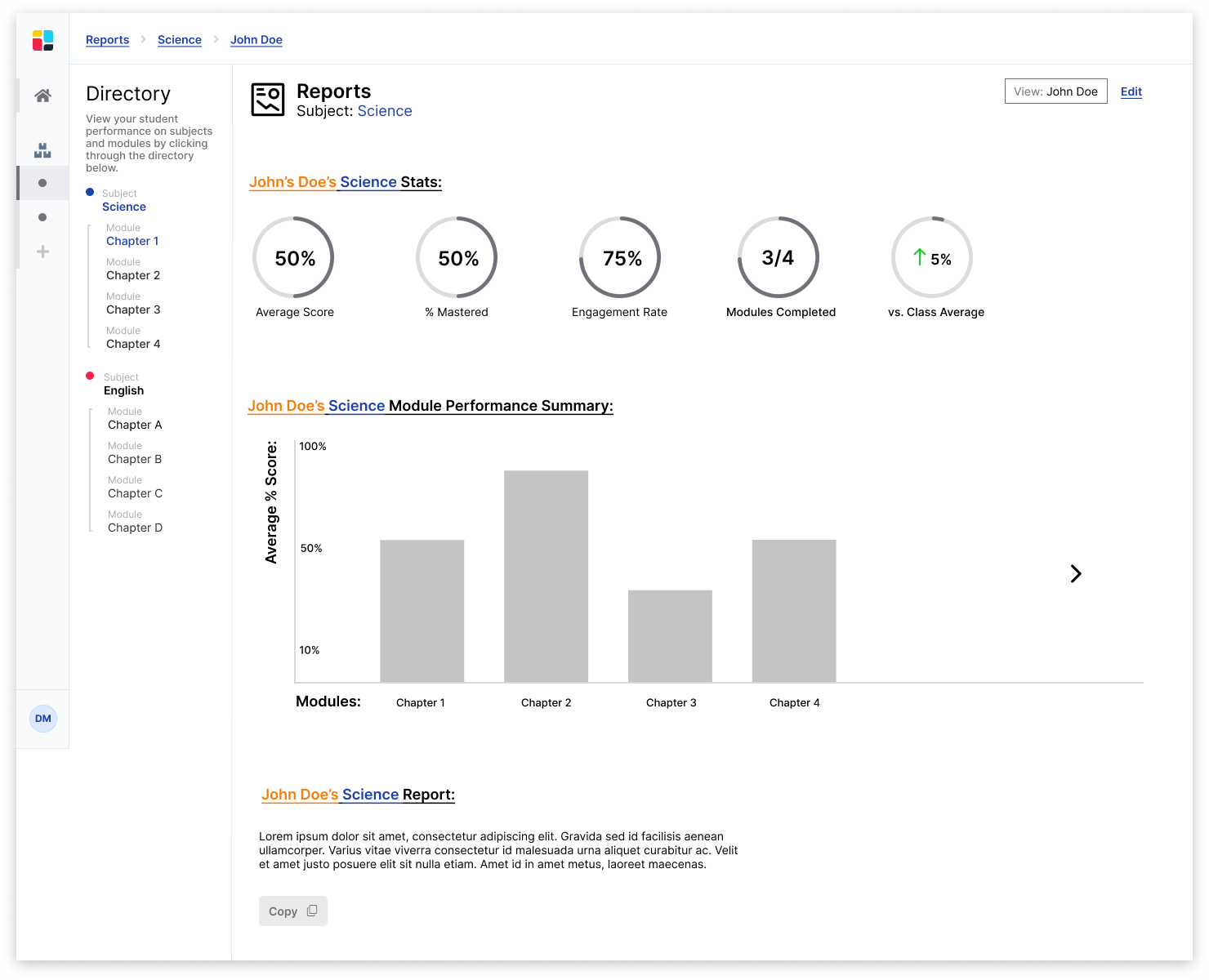Open the View: John Doe selector
The width and height of the screenshot is (1209, 980).
pos(1055,91)
